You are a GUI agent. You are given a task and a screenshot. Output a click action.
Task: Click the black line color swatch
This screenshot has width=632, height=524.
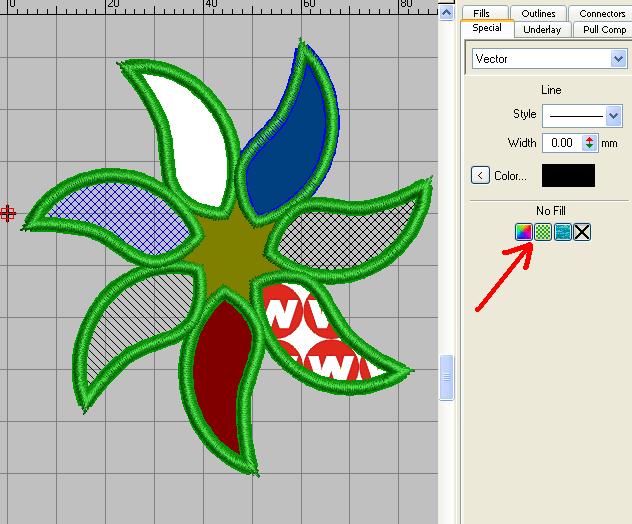568,176
